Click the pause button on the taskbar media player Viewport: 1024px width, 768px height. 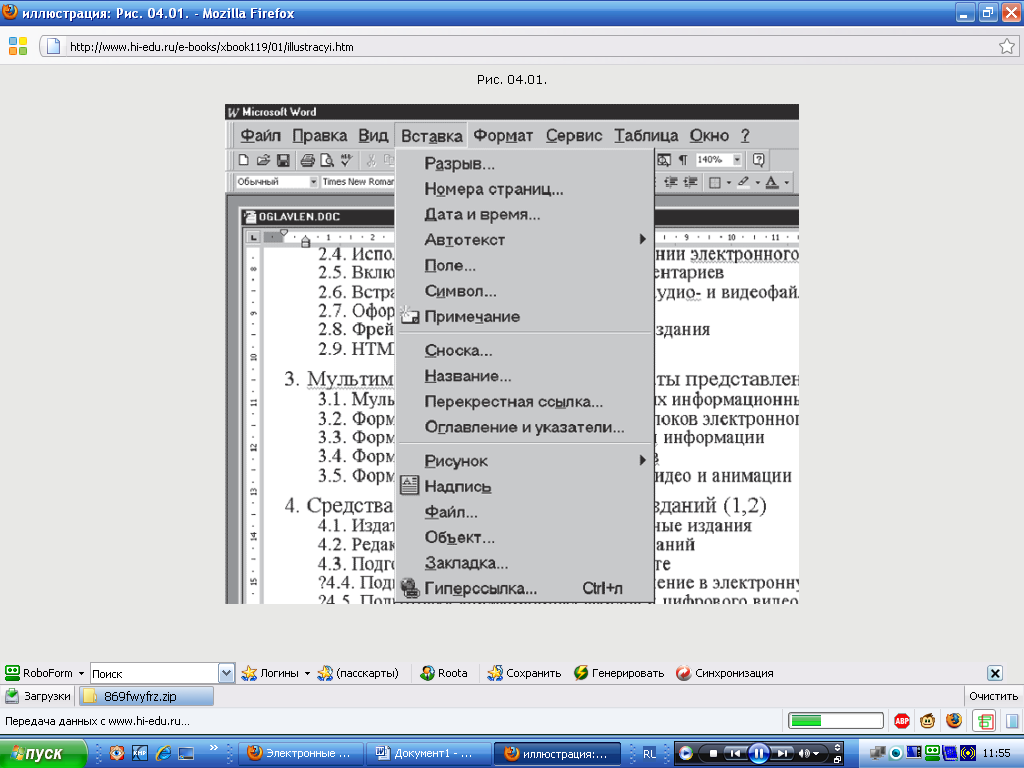pos(758,754)
